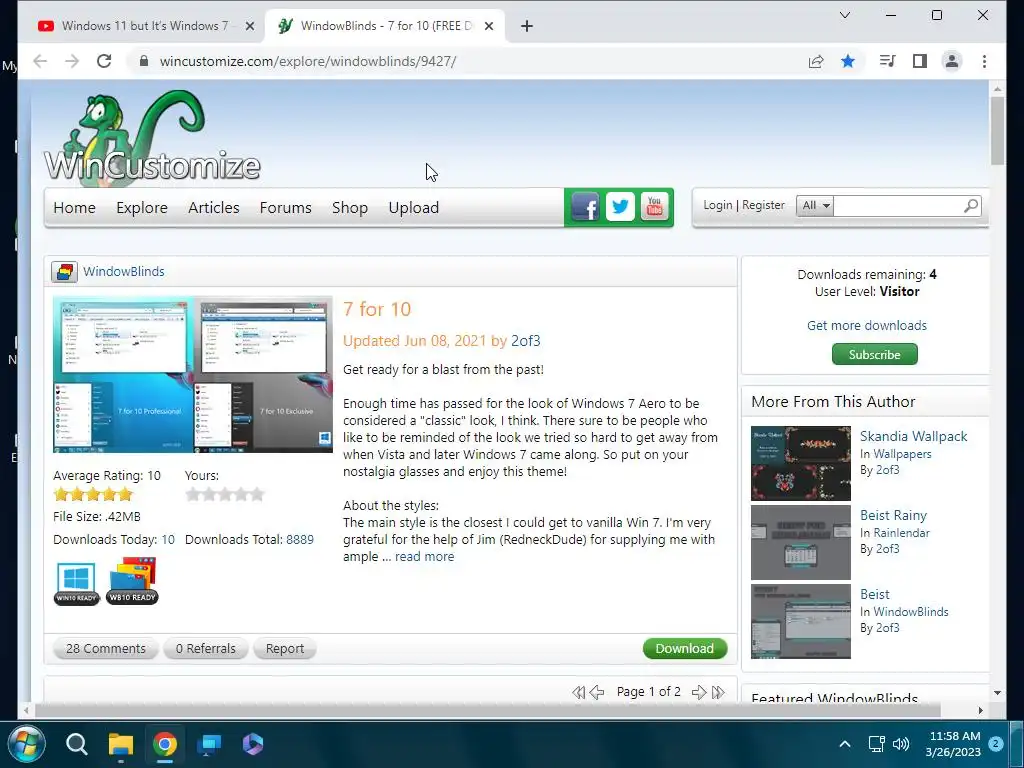Expand the All search category dropdown
Viewport: 1024px width, 768px height.
814,206
